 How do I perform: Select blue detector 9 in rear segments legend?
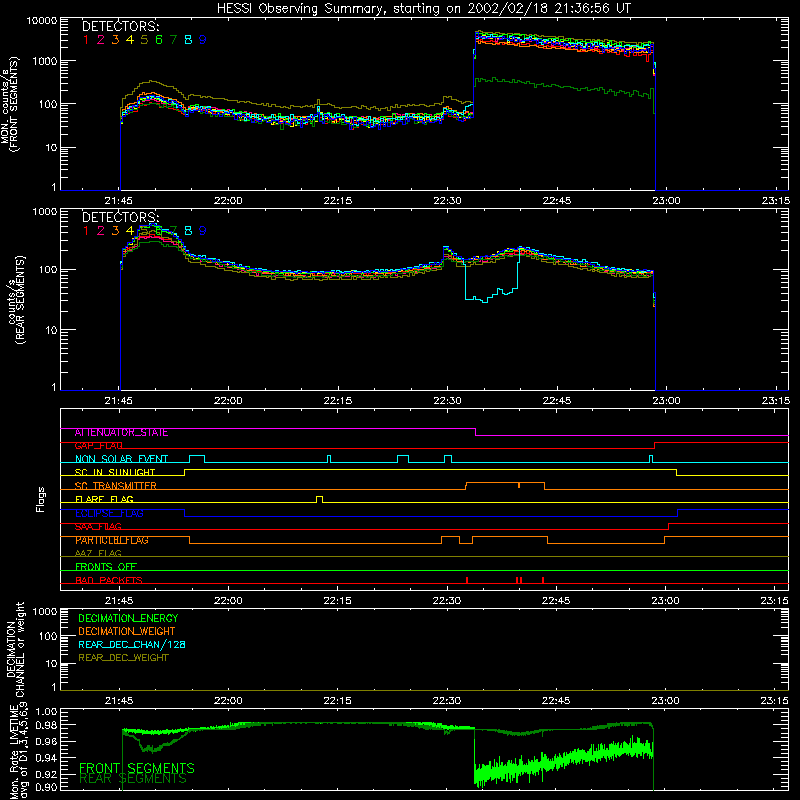coord(203,231)
